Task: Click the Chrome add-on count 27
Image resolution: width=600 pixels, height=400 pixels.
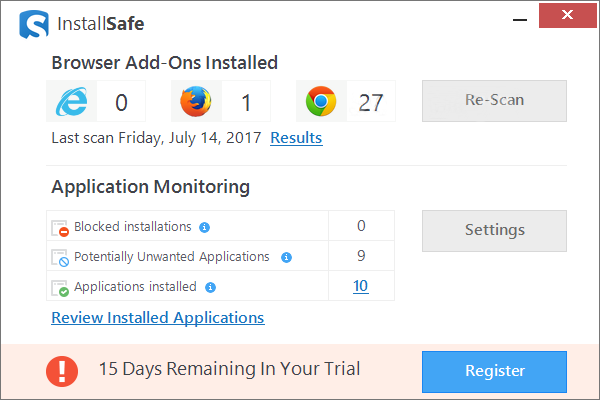Action: [370, 101]
